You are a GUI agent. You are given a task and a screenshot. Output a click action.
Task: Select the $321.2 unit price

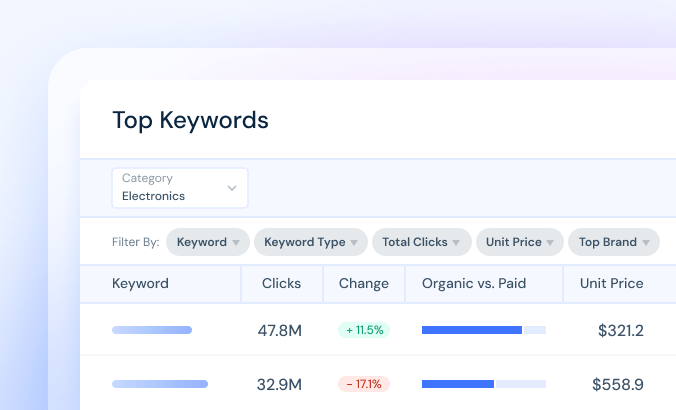click(x=620, y=331)
